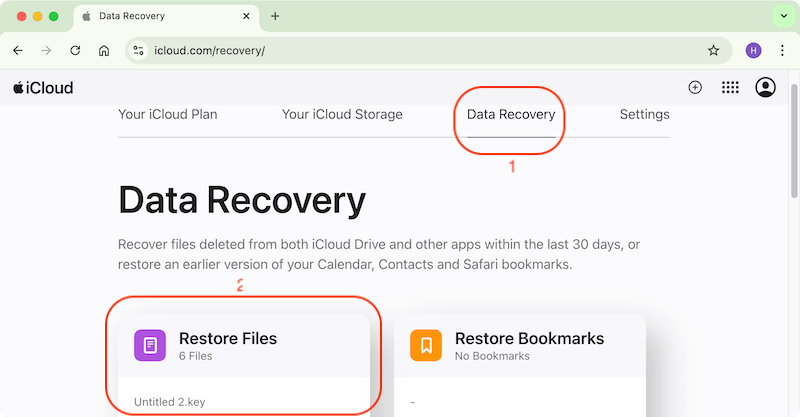Click the browser back arrow
This screenshot has width=800, height=417.
click(x=18, y=50)
